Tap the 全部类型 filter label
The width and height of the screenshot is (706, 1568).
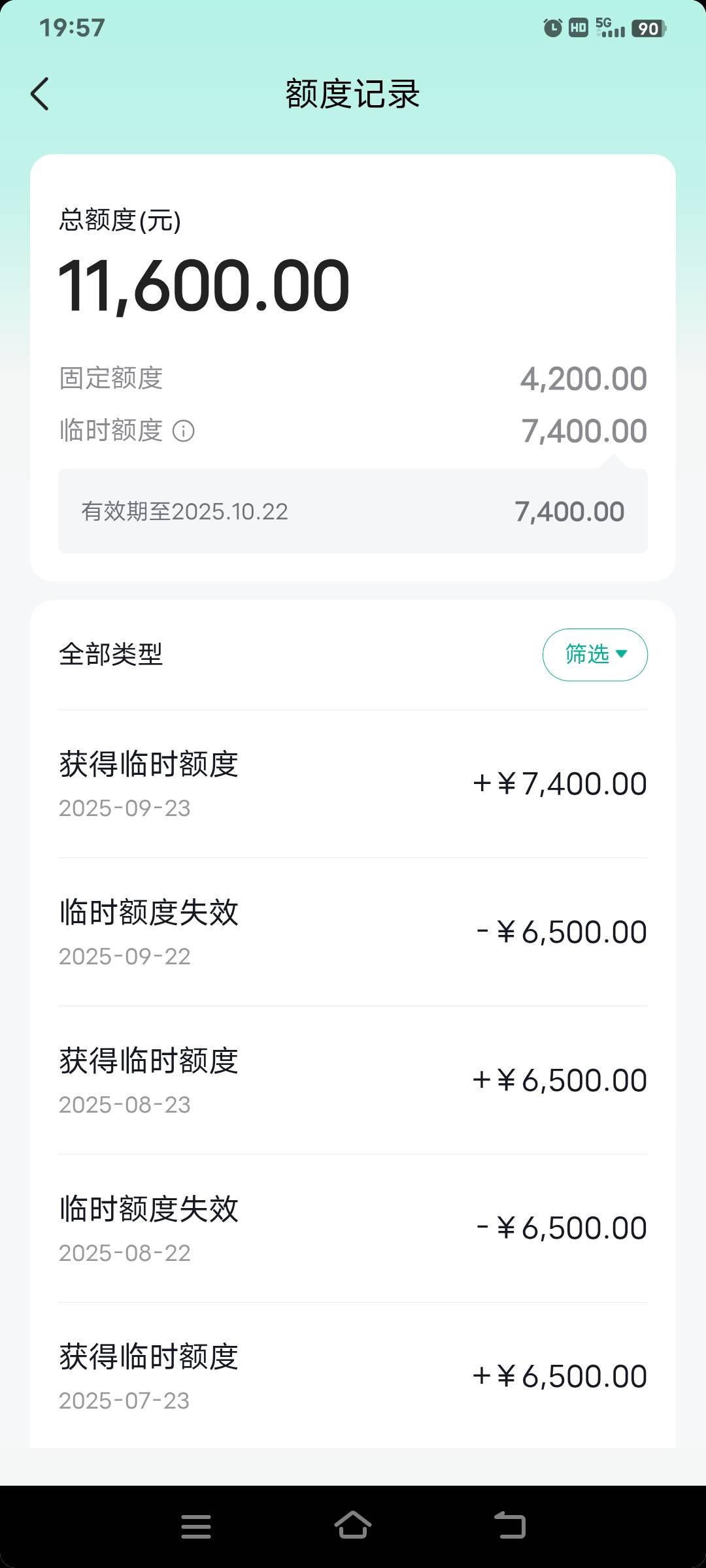pos(111,655)
